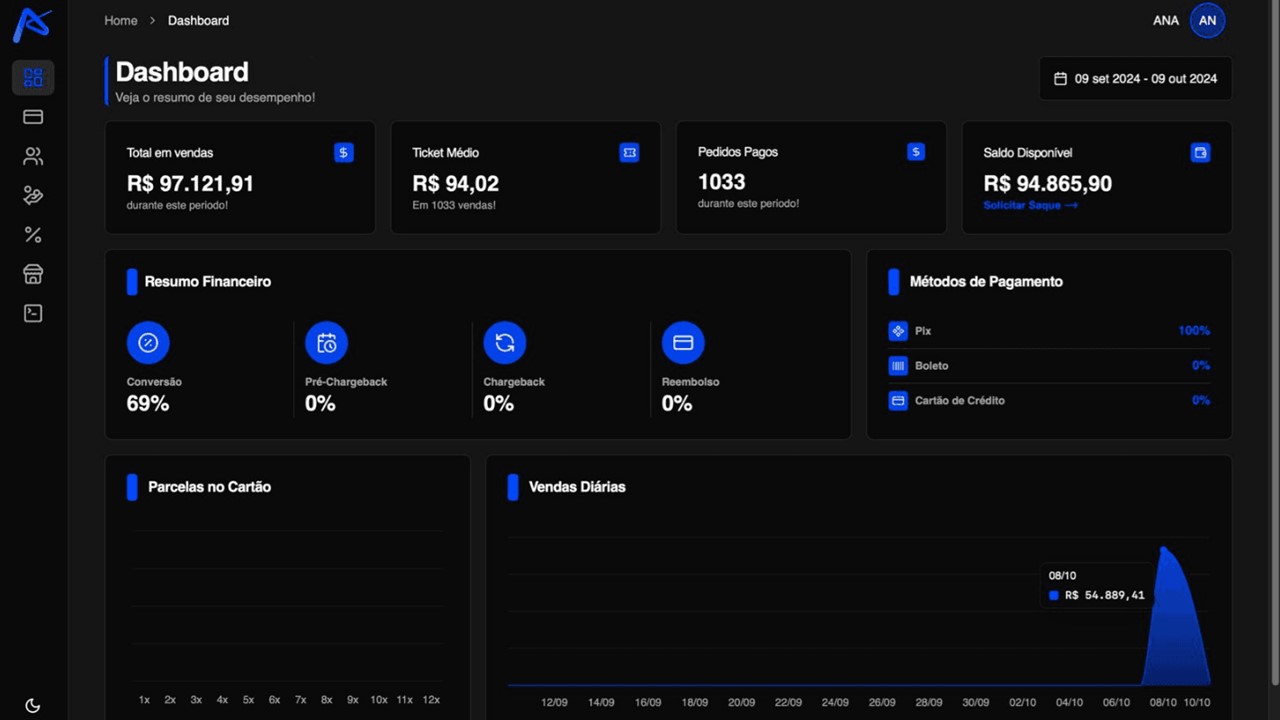
Task: Click Dashboard breadcrumb item
Action: tap(198, 20)
